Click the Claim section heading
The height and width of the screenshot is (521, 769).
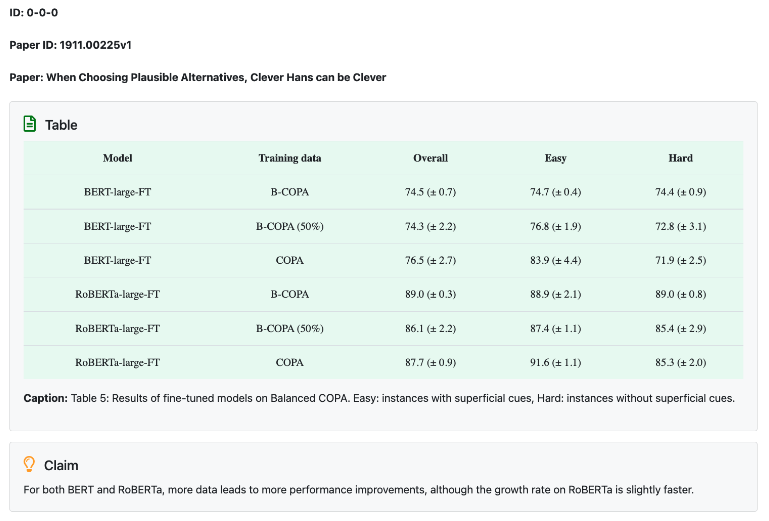61,465
